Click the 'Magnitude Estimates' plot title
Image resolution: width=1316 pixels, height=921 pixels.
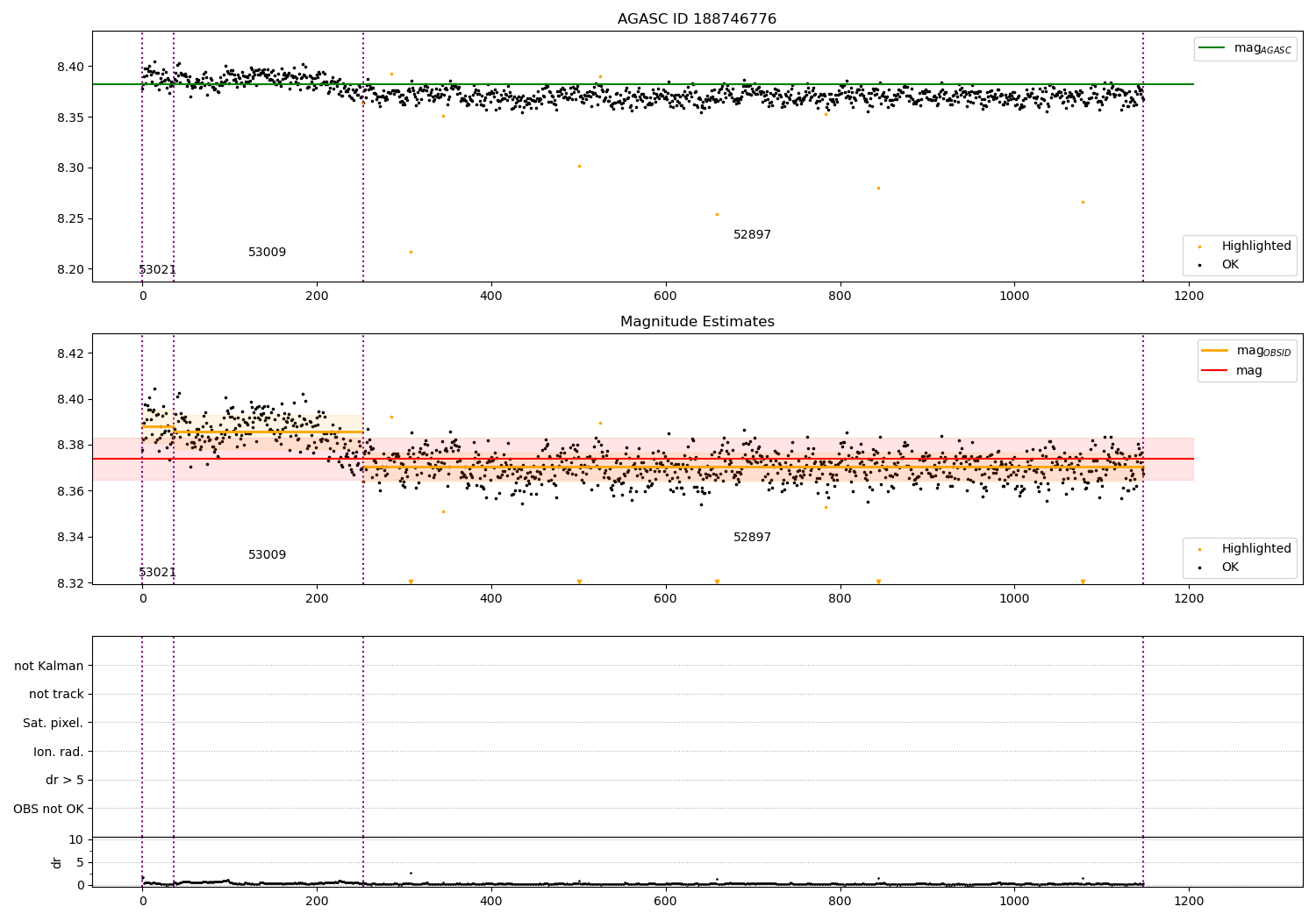point(697,322)
